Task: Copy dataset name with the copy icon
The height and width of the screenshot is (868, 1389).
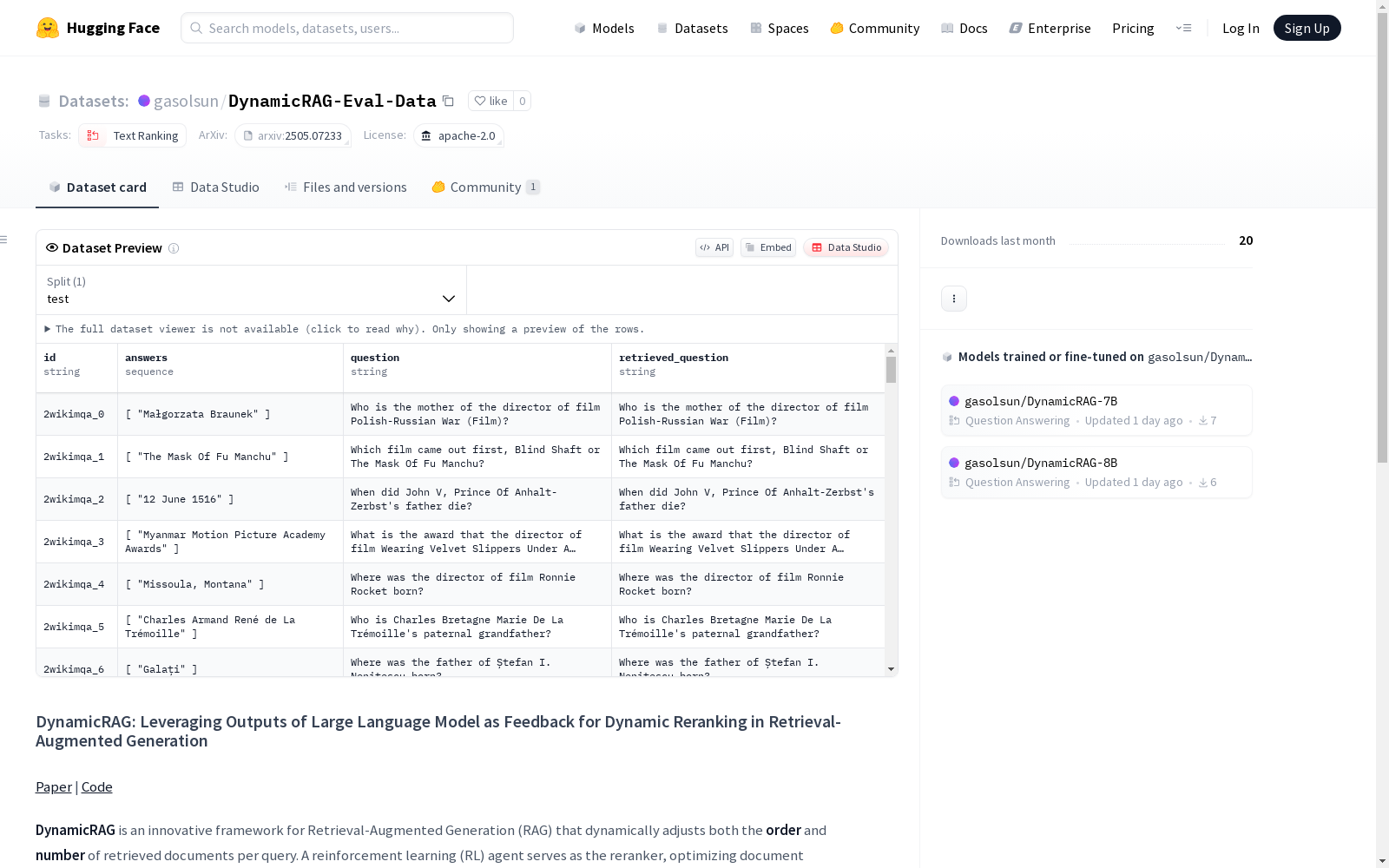Action: click(x=448, y=101)
